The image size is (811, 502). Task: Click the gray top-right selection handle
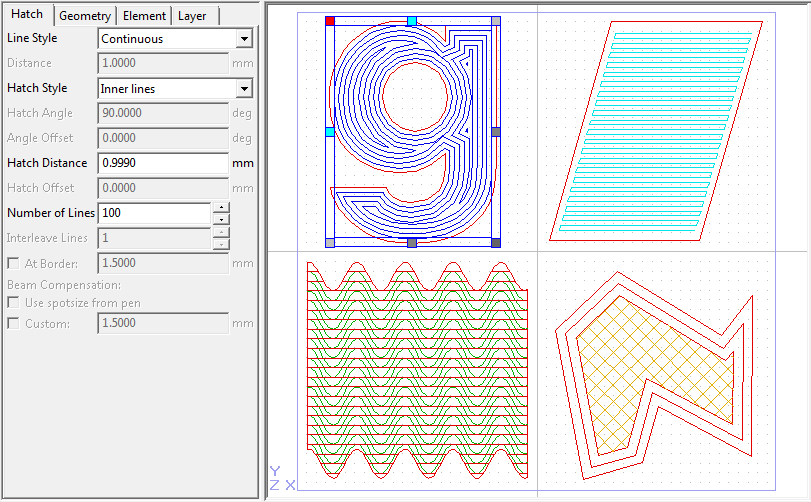pyautogui.click(x=495, y=21)
